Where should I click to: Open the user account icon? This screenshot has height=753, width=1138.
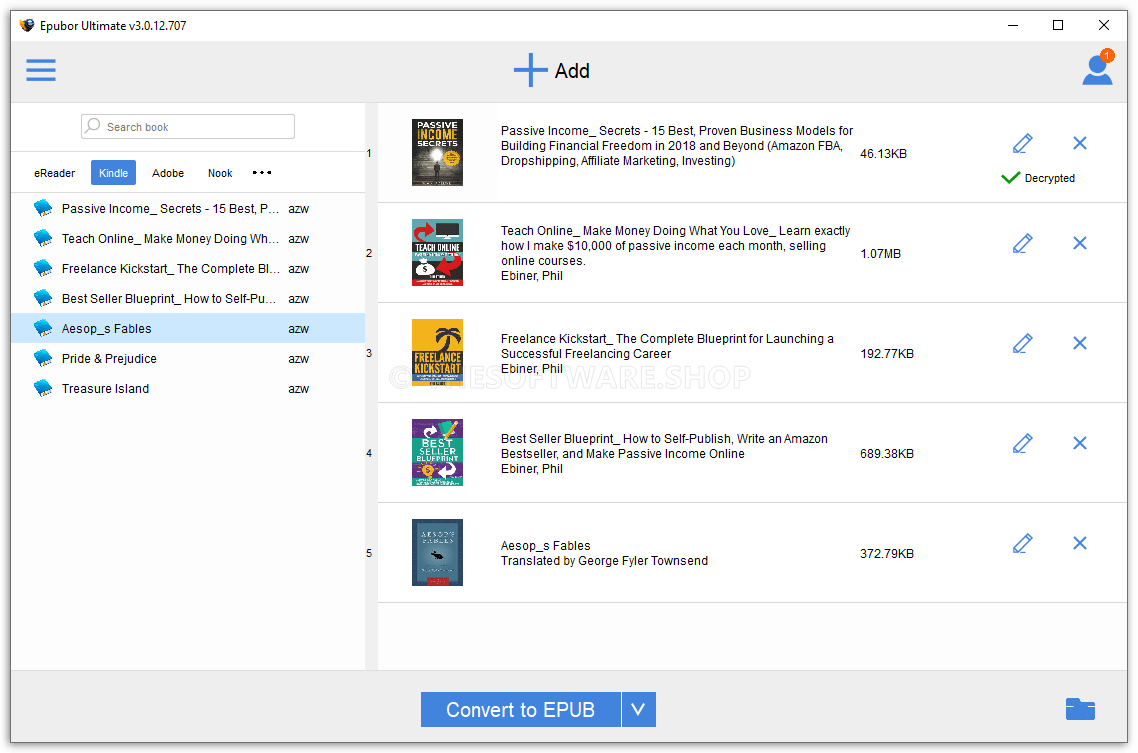pos(1097,69)
